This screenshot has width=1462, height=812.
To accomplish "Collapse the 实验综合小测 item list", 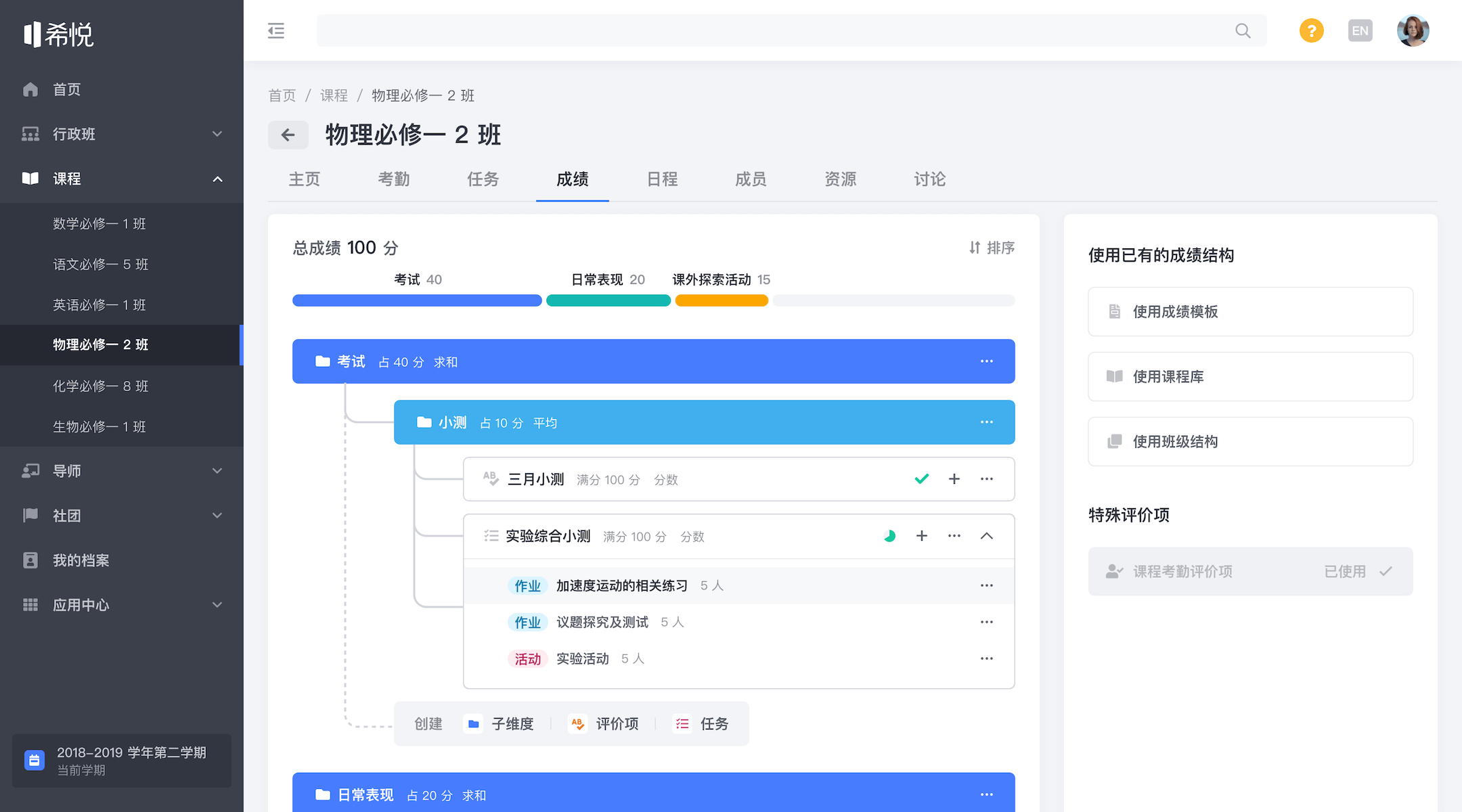I will click(987, 536).
